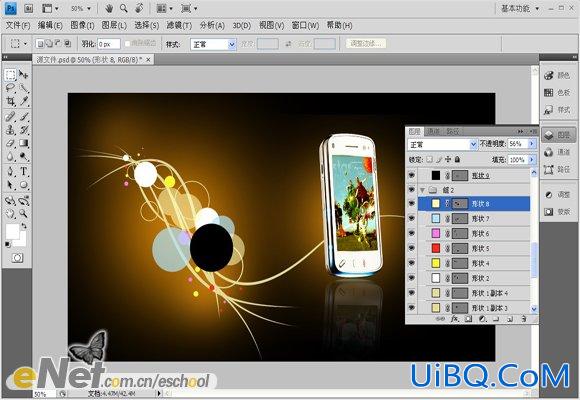580x400 pixels.
Task: Select the Move tool
Action: point(24,74)
